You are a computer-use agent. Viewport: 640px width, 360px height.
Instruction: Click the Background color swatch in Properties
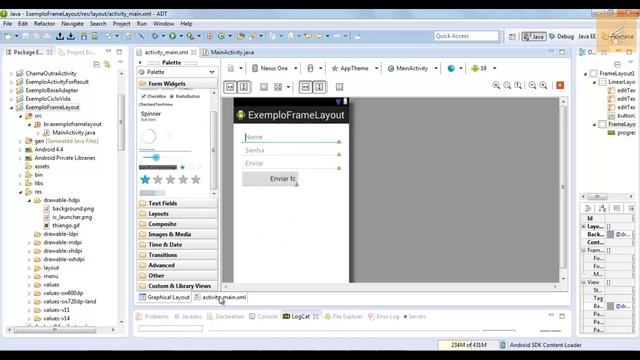pyautogui.click(x=611, y=234)
